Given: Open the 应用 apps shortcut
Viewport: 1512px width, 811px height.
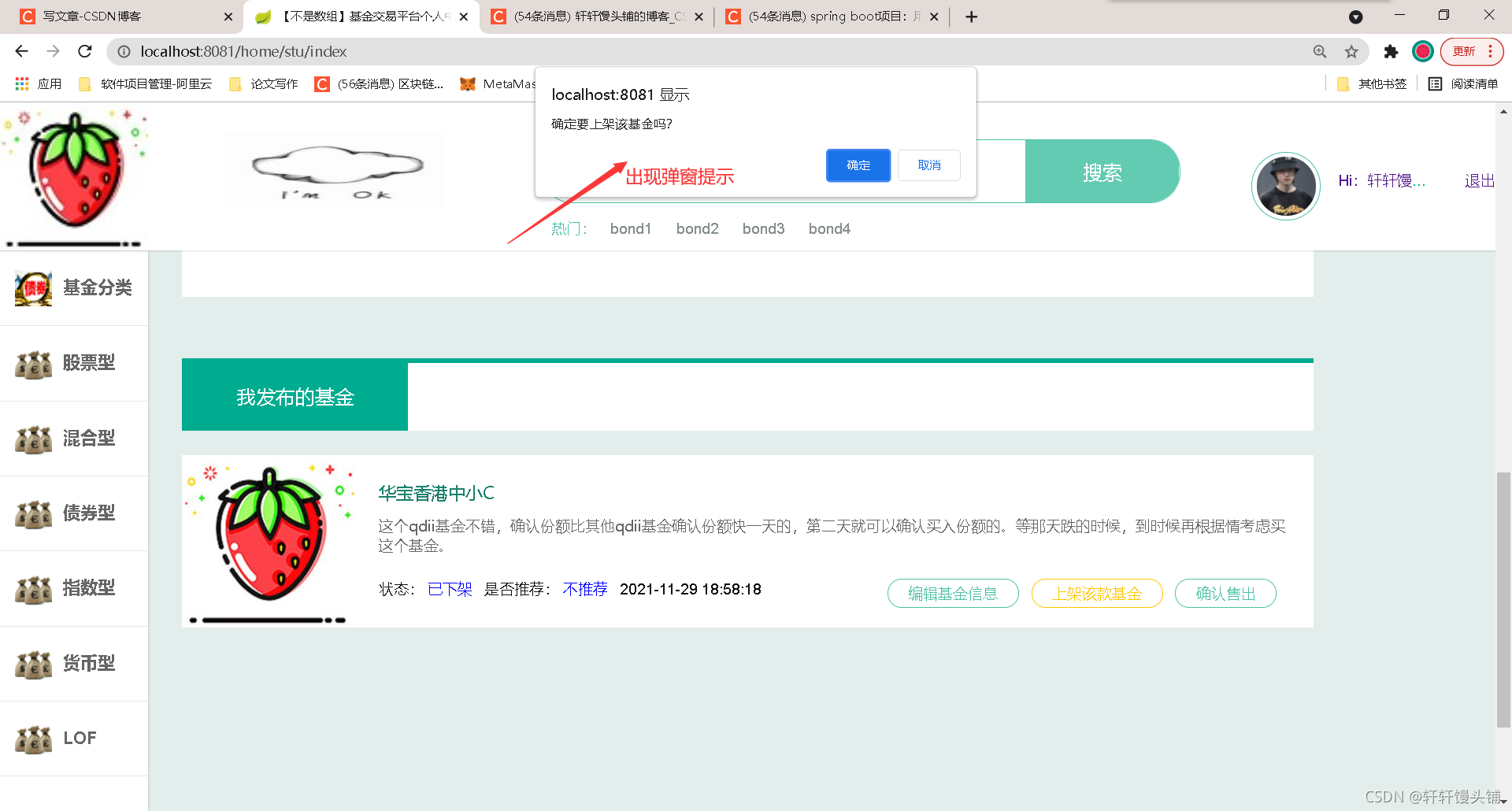Looking at the screenshot, I should [39, 83].
